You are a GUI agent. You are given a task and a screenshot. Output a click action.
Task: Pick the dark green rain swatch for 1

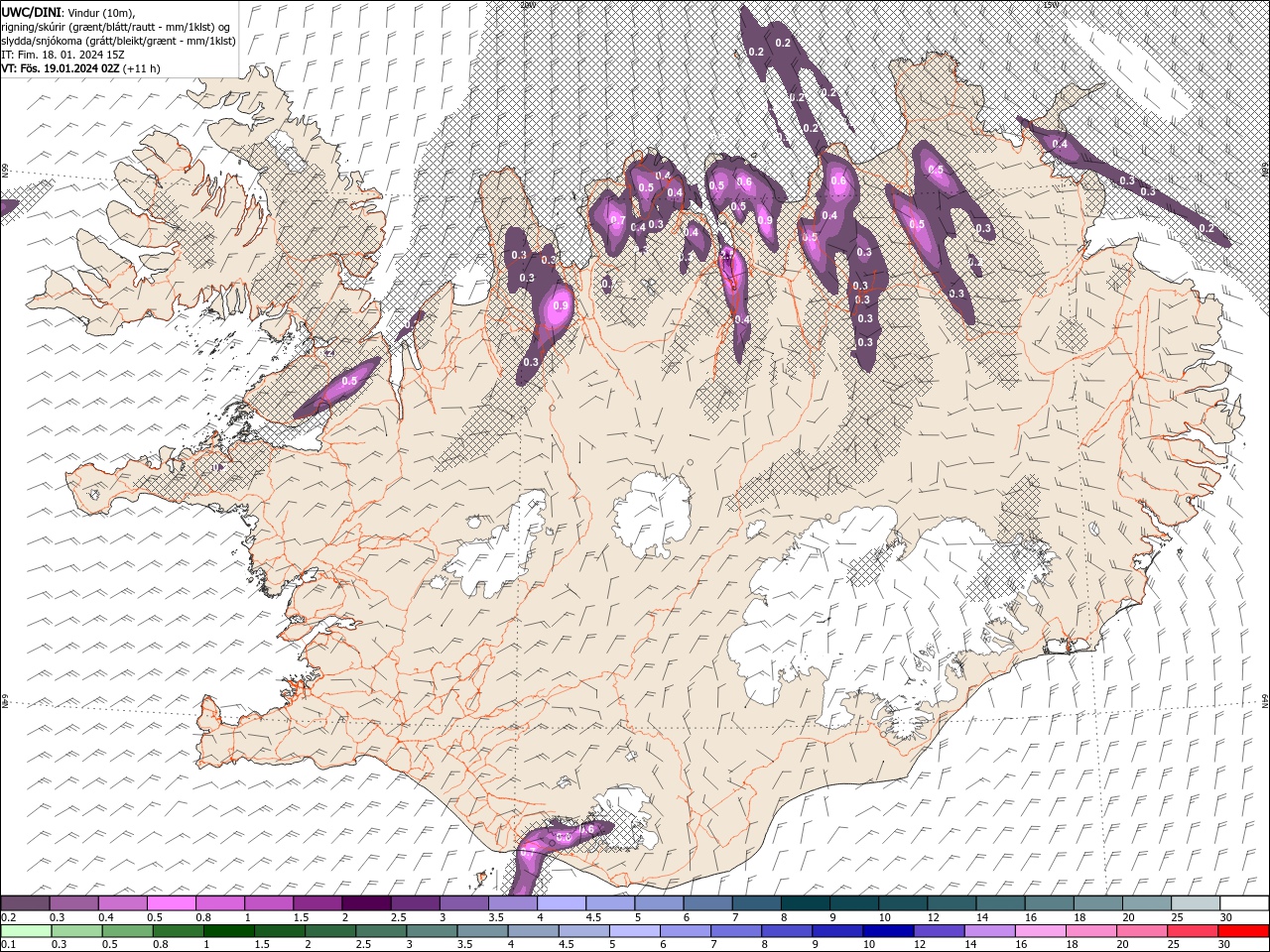229,931
